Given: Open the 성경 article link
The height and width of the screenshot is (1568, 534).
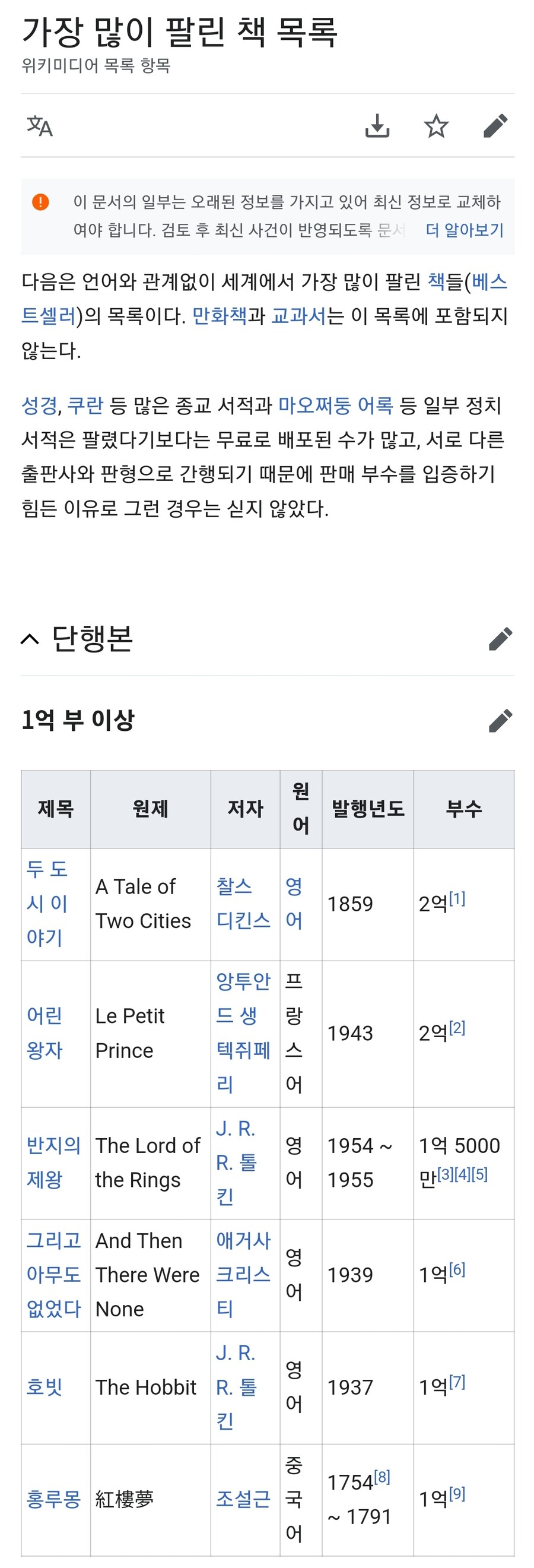Looking at the screenshot, I should [x=39, y=406].
